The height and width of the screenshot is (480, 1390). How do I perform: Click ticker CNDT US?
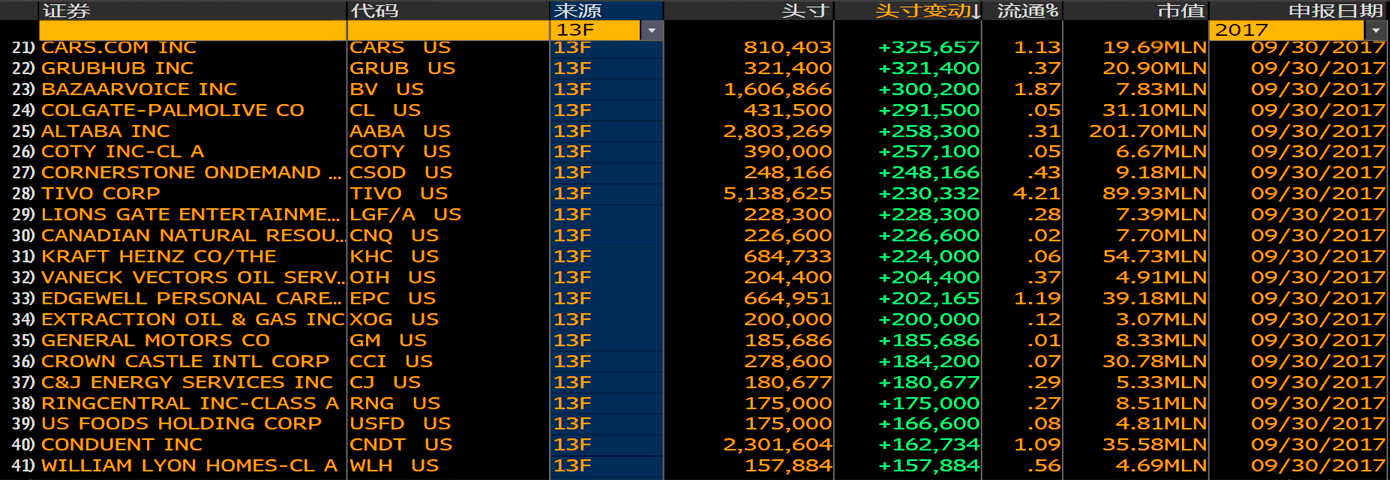[x=401, y=444]
